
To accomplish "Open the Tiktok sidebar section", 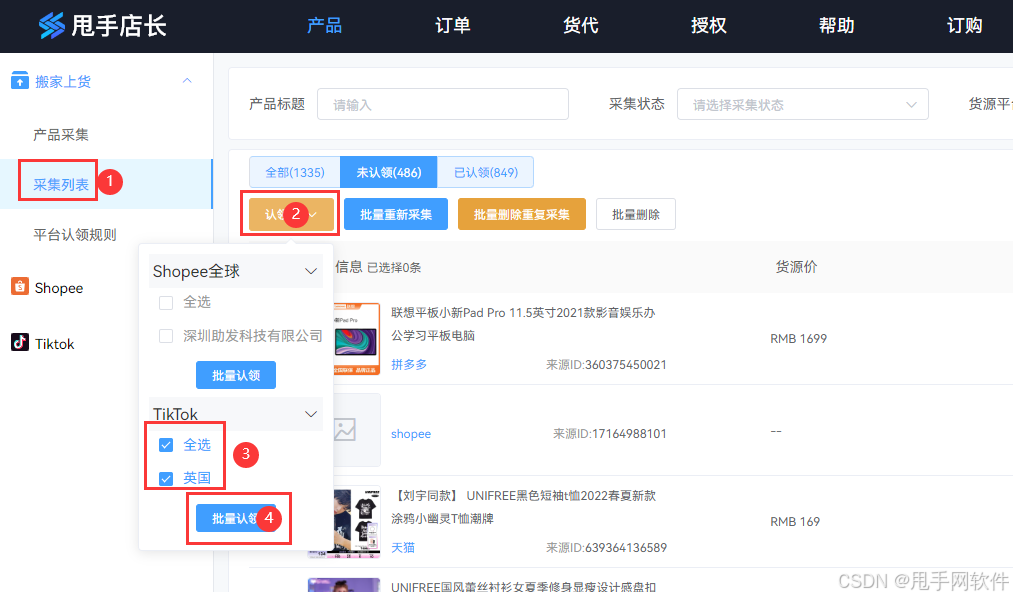I will 55,344.
